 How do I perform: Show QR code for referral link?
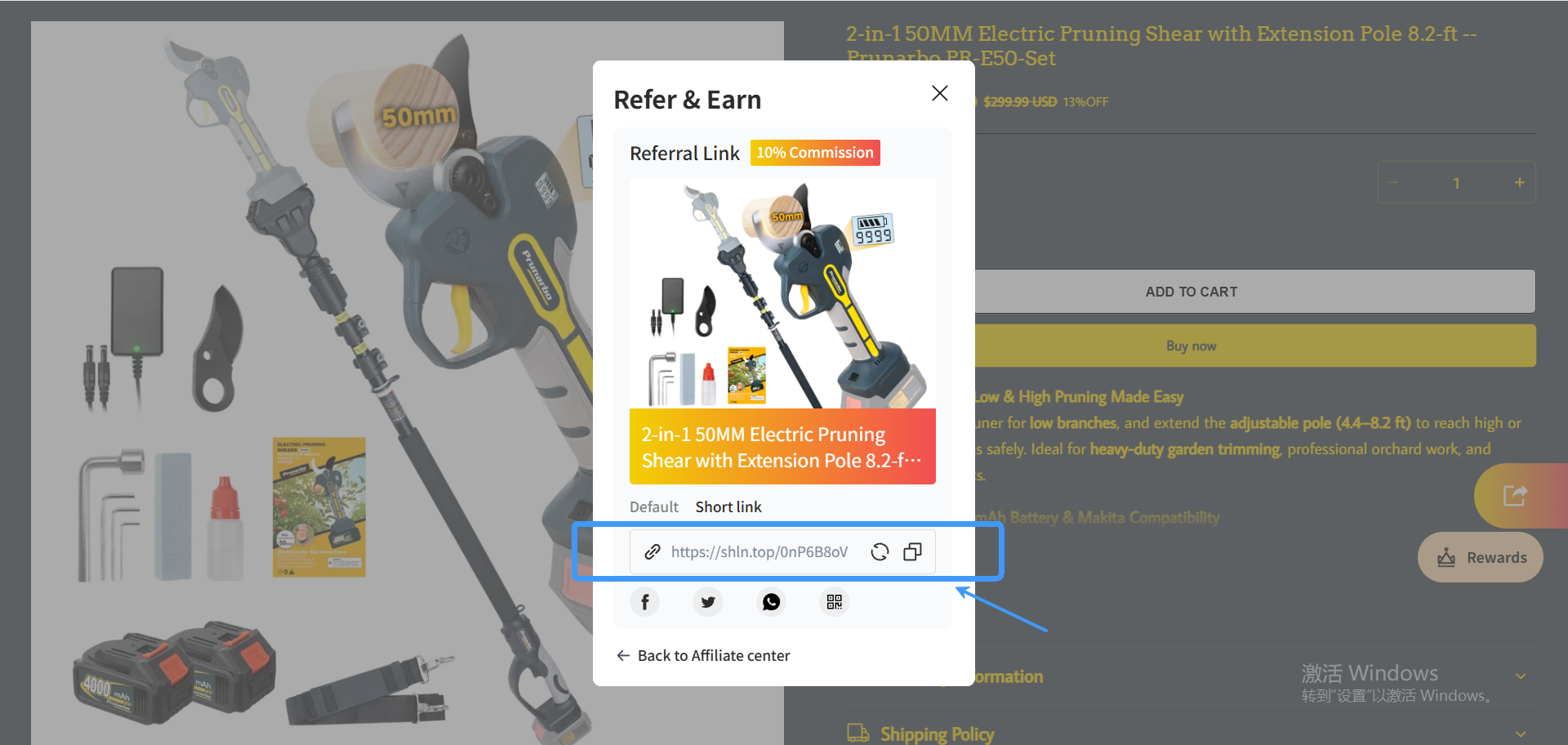[834, 602]
